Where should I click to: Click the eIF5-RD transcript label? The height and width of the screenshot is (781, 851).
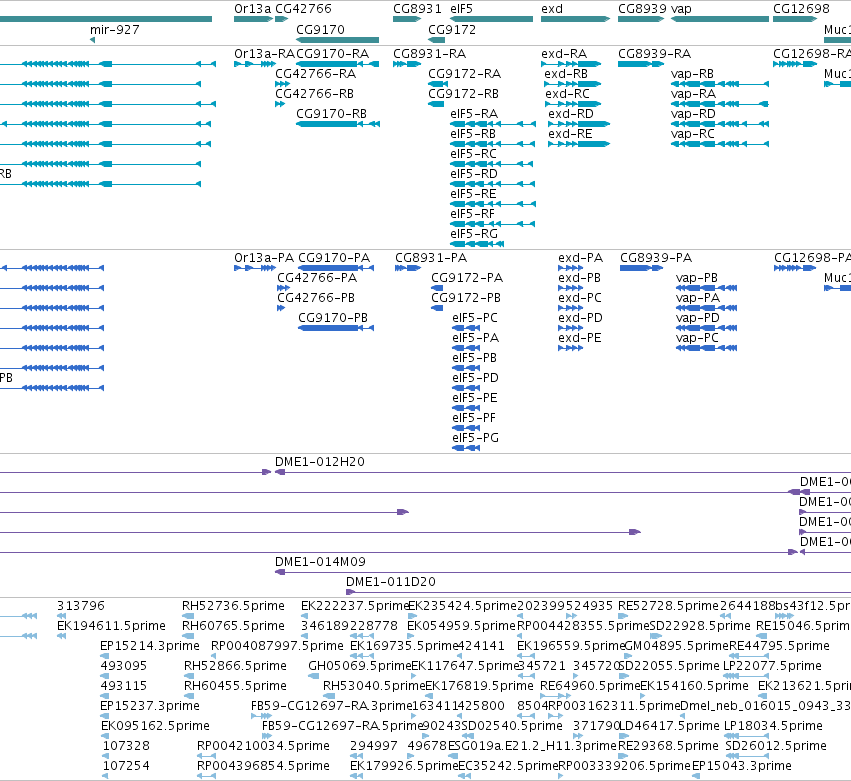point(474,174)
